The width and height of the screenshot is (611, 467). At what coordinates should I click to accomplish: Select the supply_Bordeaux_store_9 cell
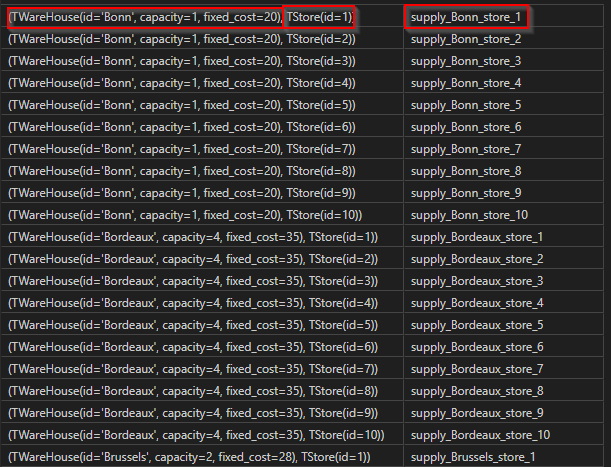503,413
